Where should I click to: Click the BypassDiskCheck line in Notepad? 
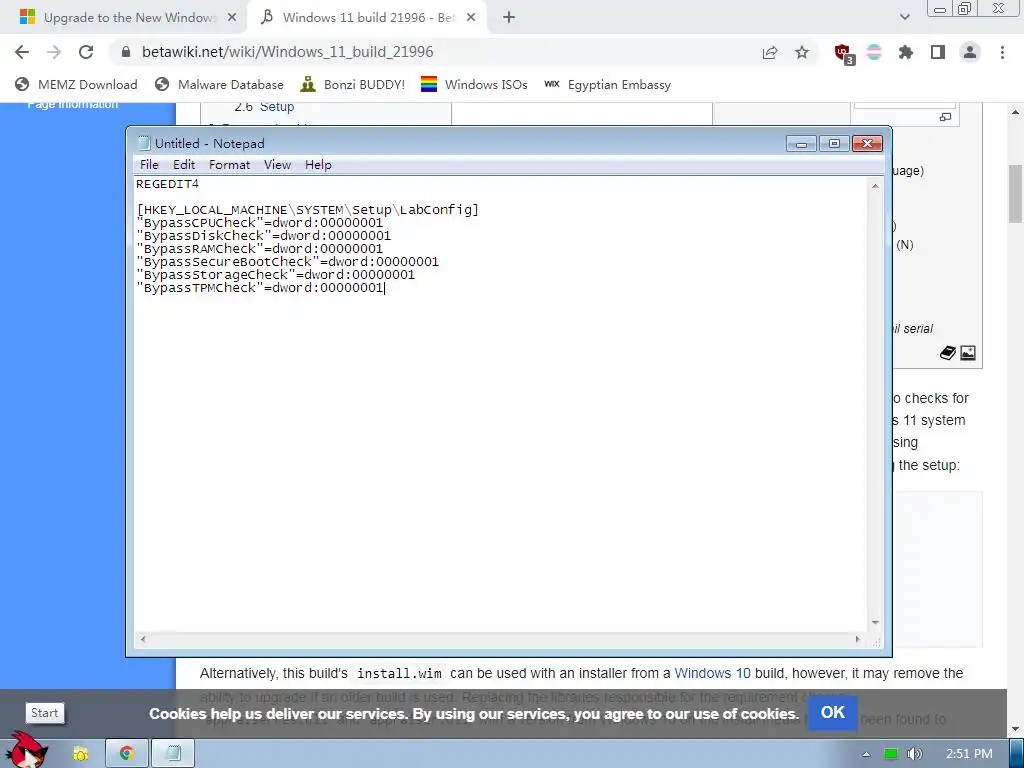click(x=263, y=236)
